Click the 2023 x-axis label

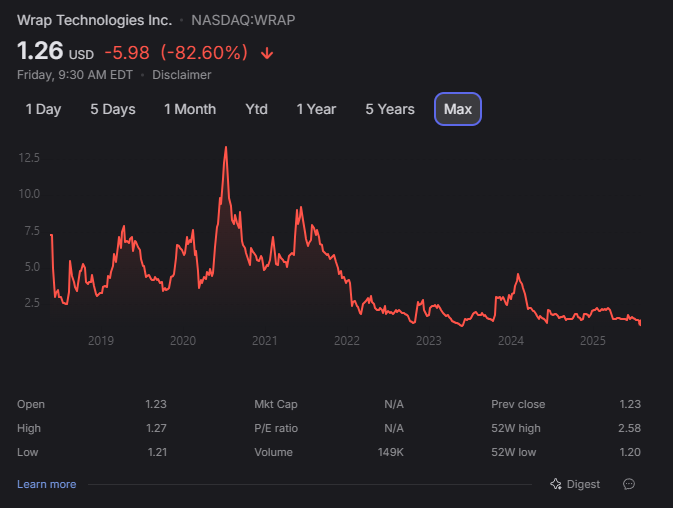(429, 341)
